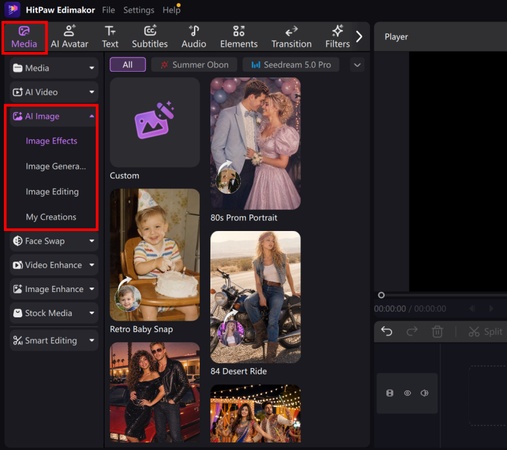
Task: Open the Filters tab
Action: point(337,37)
